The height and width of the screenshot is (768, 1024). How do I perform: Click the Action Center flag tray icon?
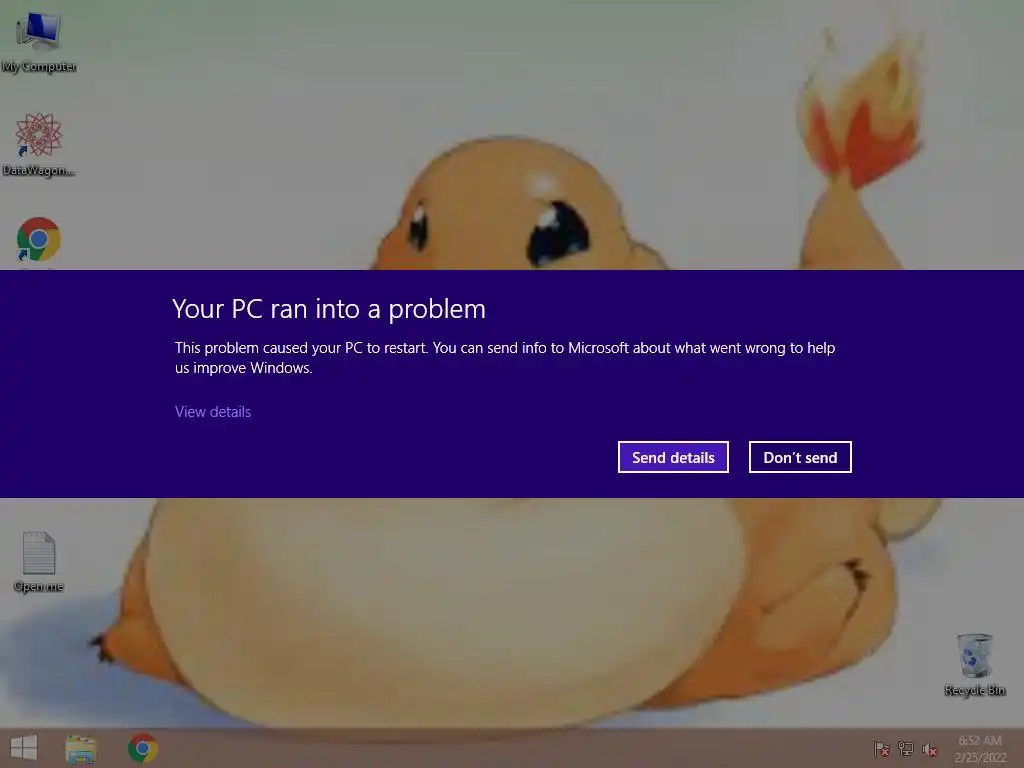[881, 749]
